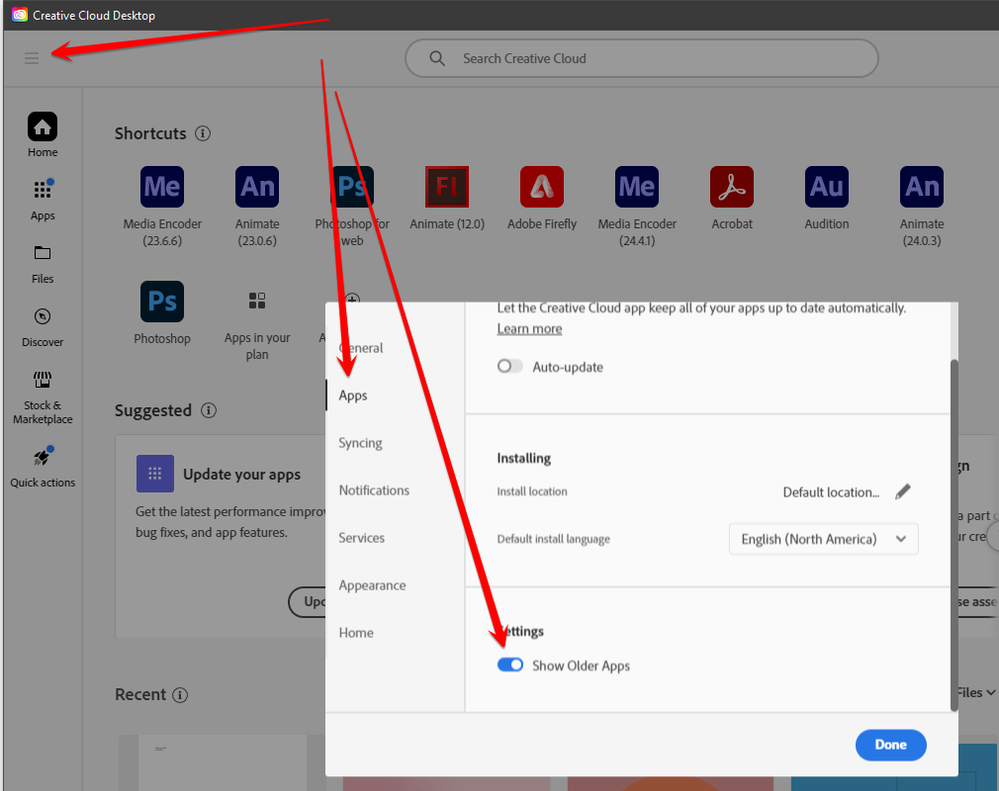Screen dimensions: 999x791
Task: Click the Done button
Action: 890,745
